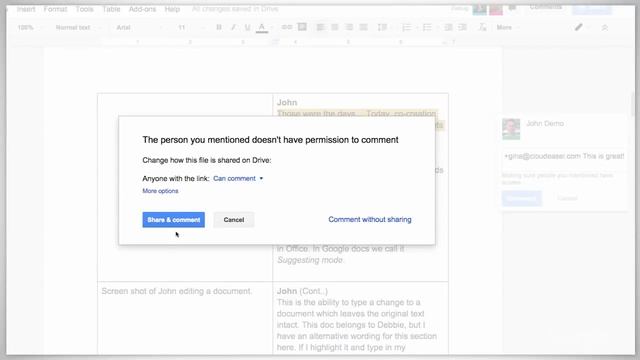Click the pink collaborator avatar in header
640x360 pixels.
(496, 9)
